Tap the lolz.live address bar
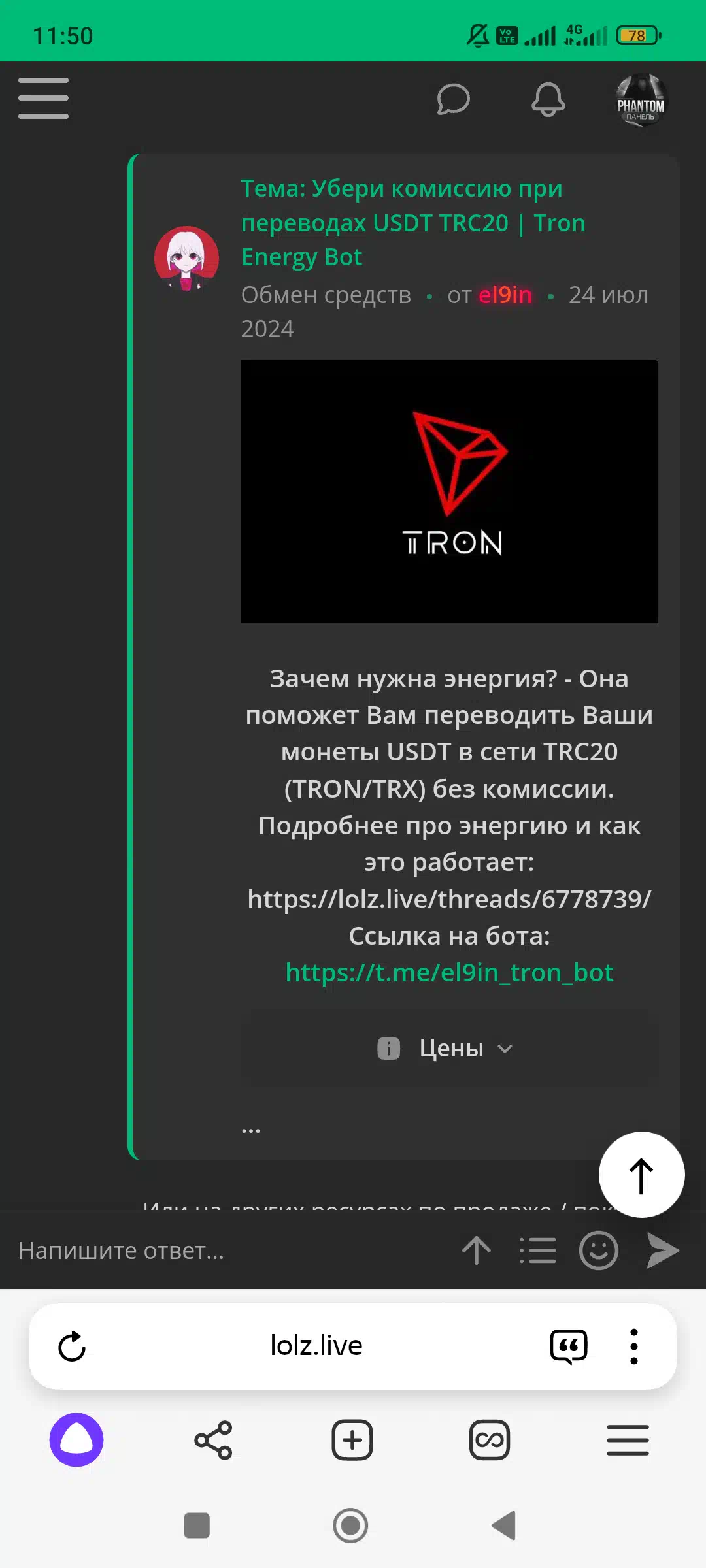Screen dimensions: 706x1568 click(316, 1346)
